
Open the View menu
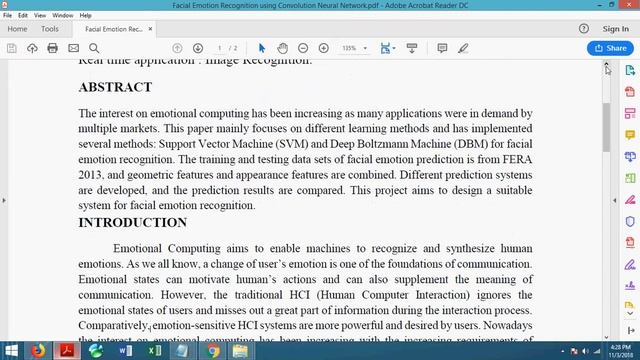40,16
